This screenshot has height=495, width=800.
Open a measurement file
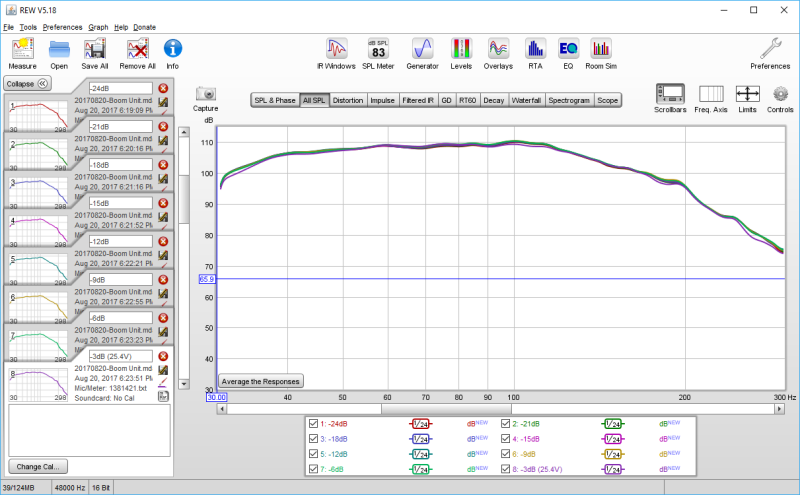pos(59,54)
